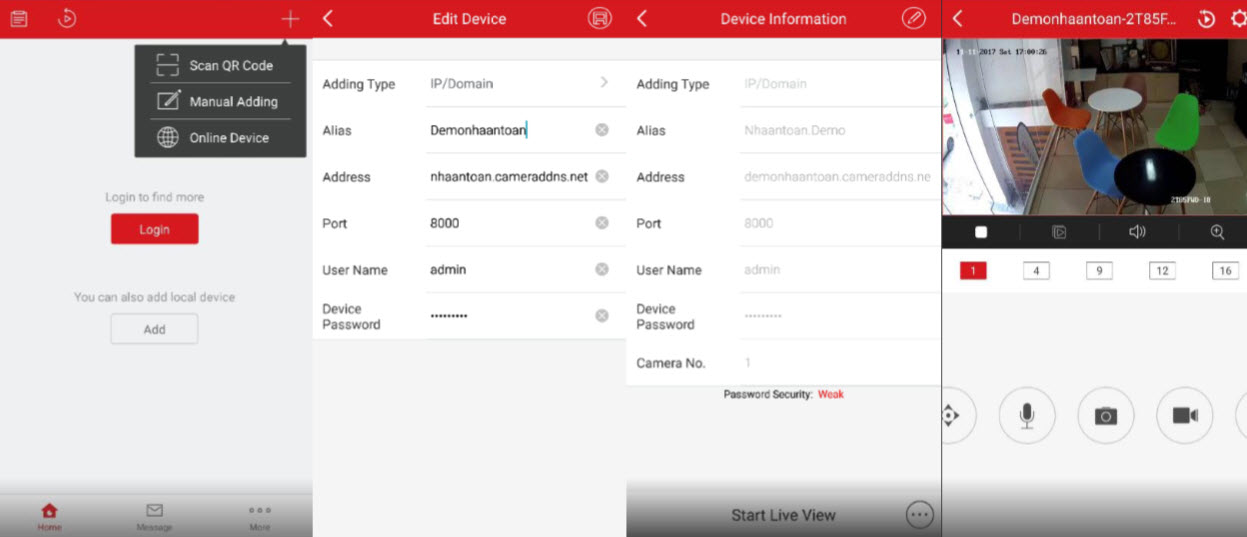Clear the Alias field text
The width and height of the screenshot is (1247, 537).
tap(602, 130)
